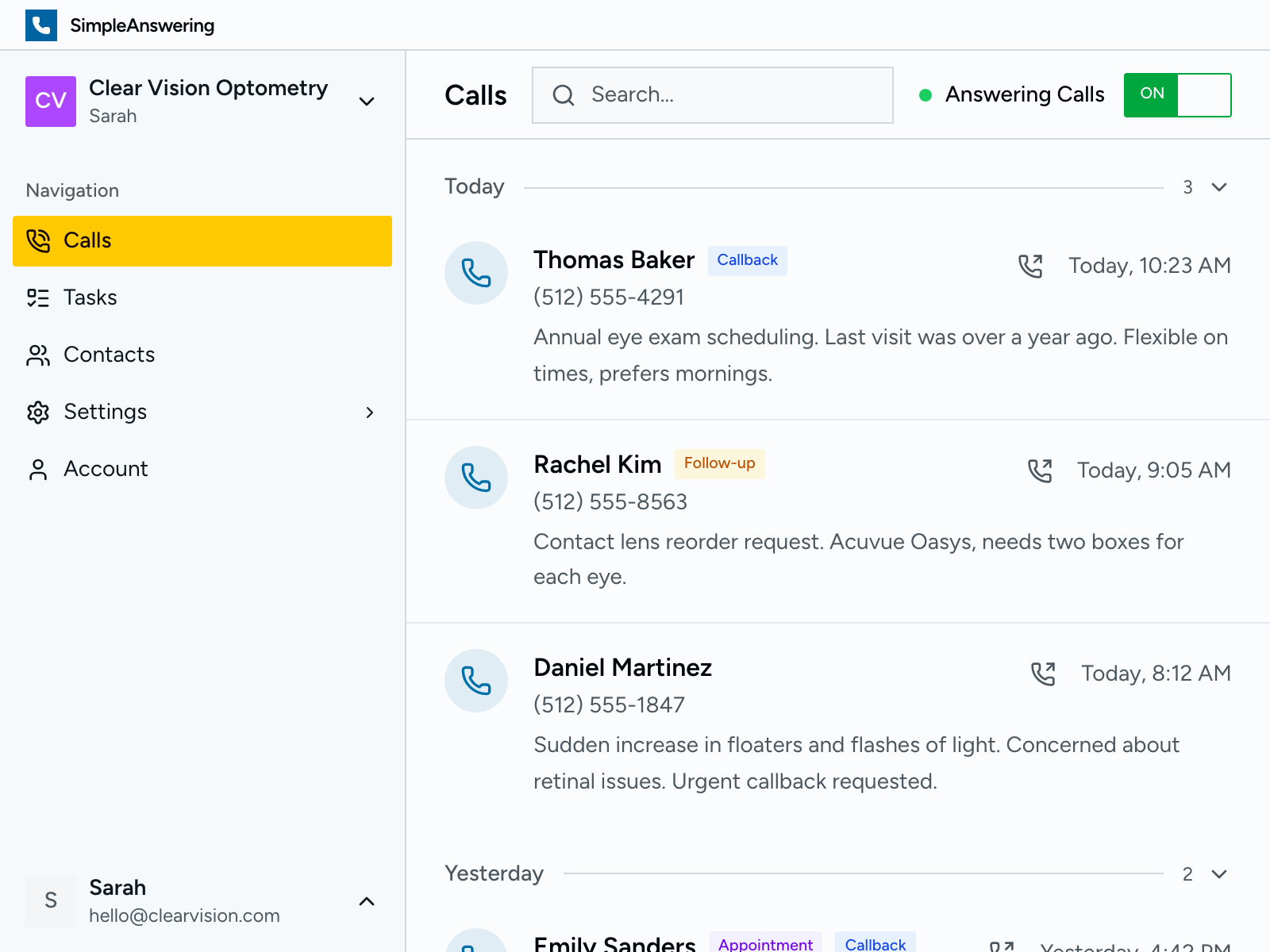
Task: Switch to the Tasks section
Action: point(90,297)
